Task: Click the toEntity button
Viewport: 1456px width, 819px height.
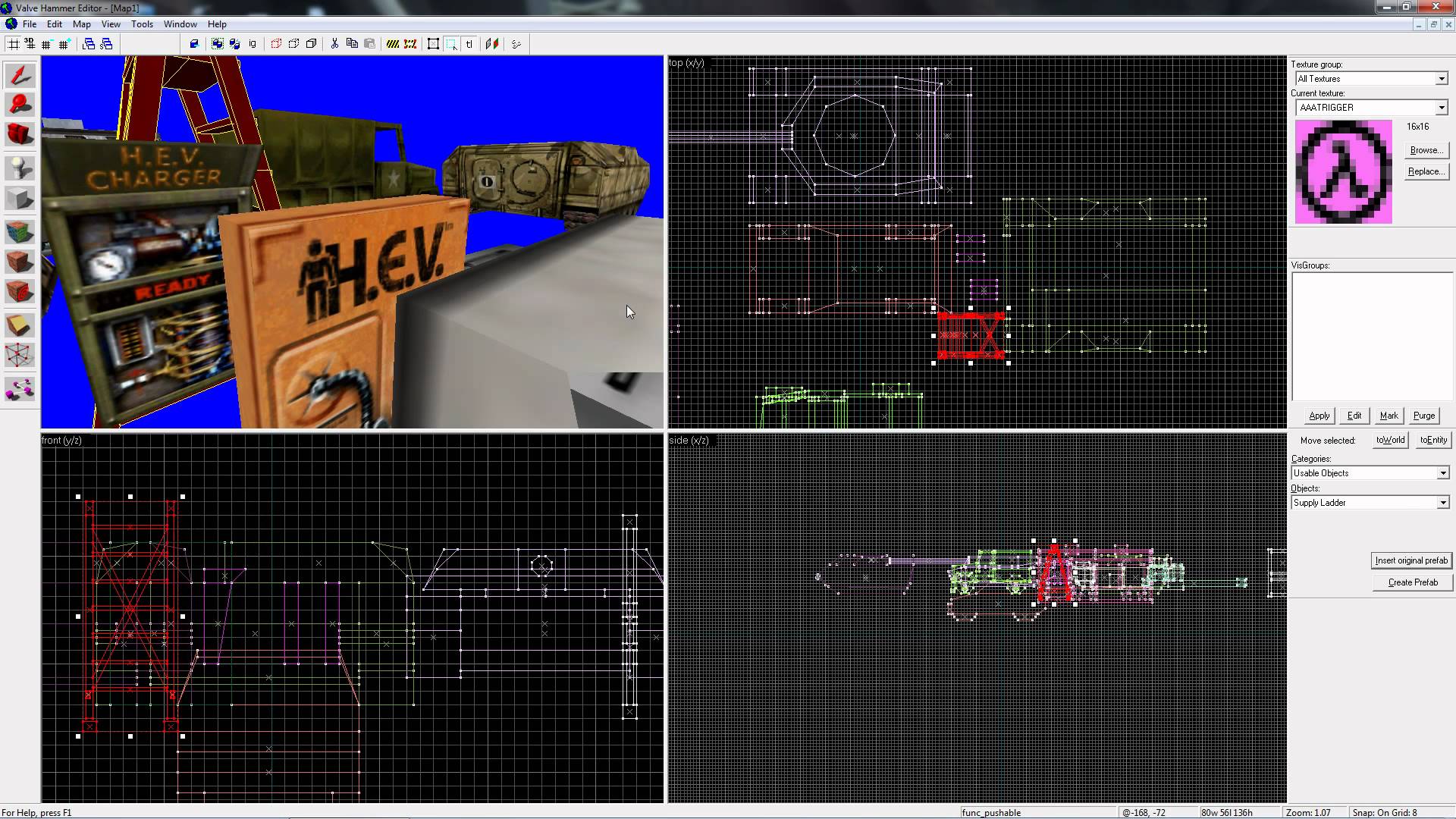Action: [x=1433, y=440]
